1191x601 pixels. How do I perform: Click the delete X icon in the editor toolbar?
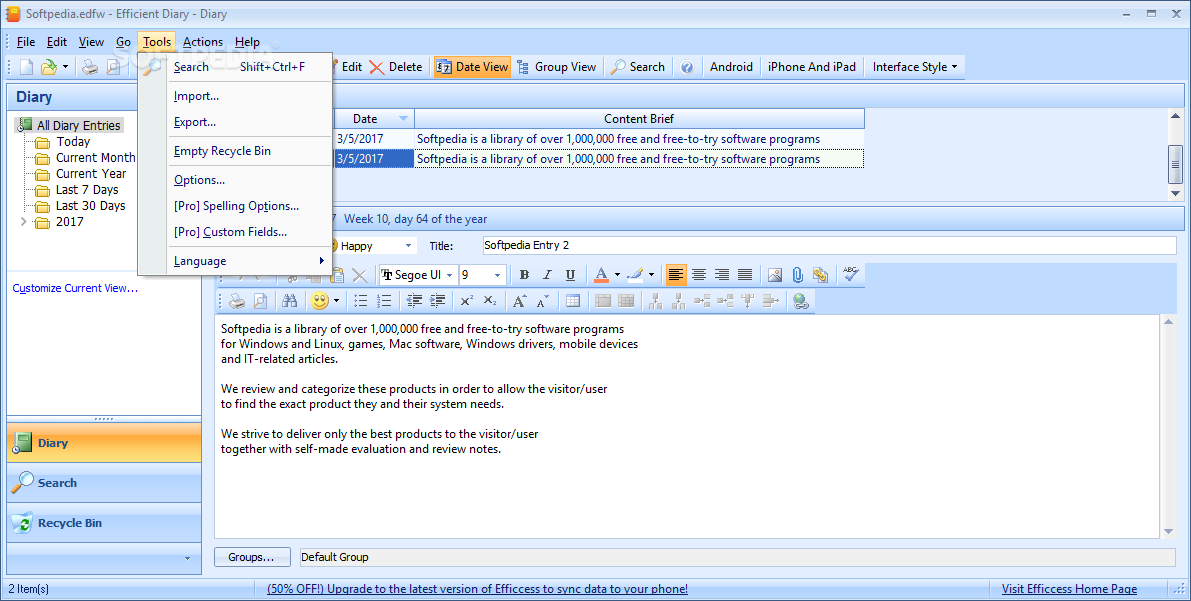pos(360,275)
